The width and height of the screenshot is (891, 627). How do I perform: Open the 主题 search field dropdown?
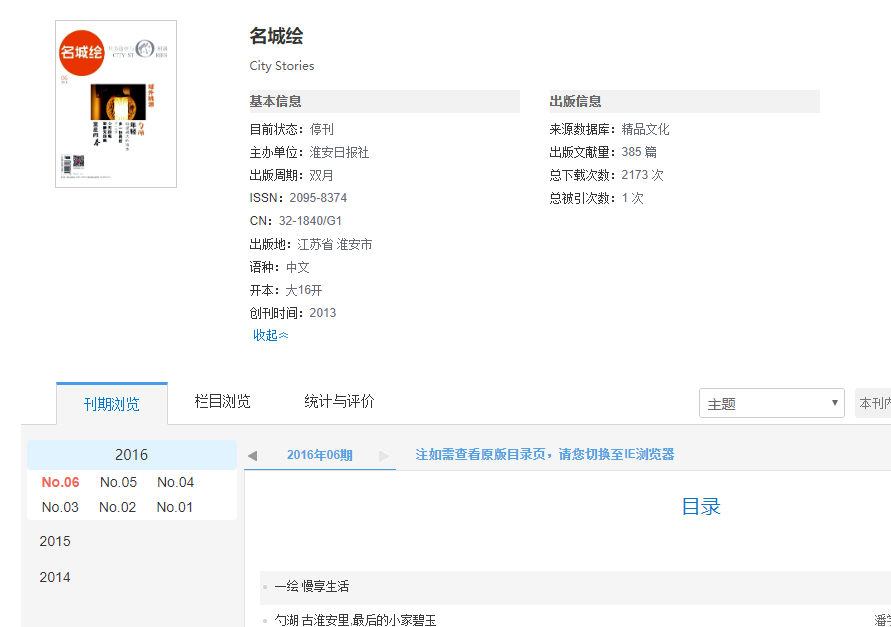(x=771, y=404)
